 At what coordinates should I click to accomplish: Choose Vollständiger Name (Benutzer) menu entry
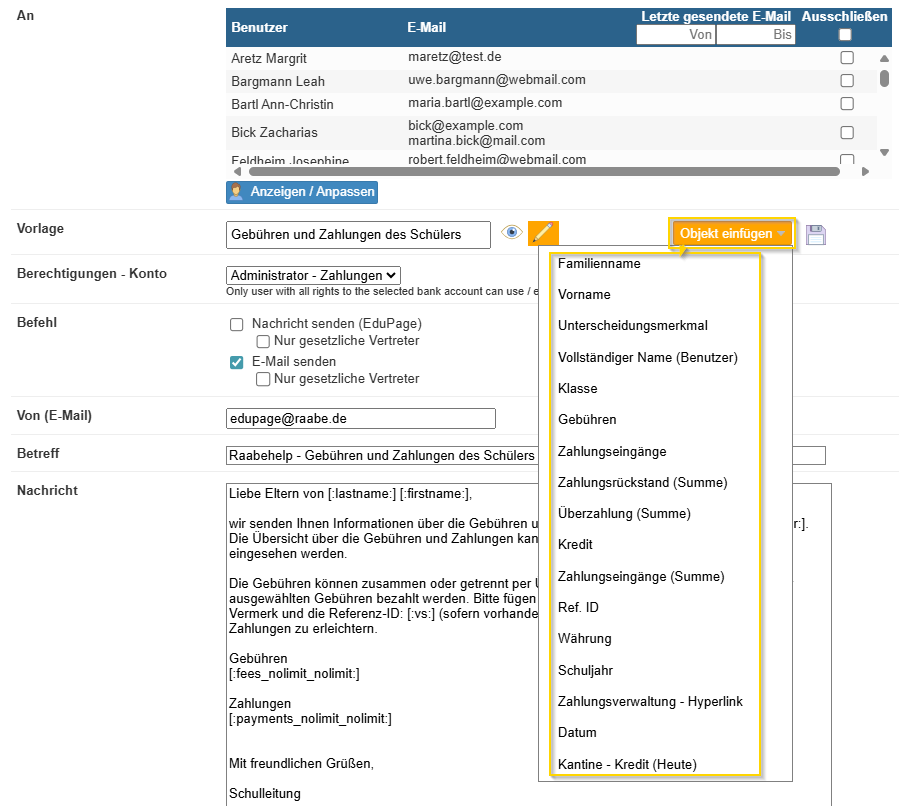click(647, 358)
